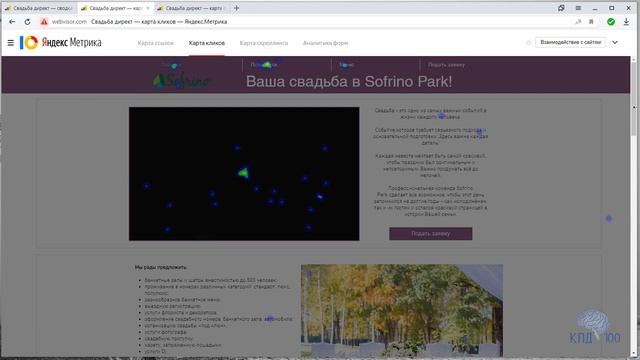
Task: Click the 'Взаимодействие с сайтом' button
Action: (x=570, y=42)
